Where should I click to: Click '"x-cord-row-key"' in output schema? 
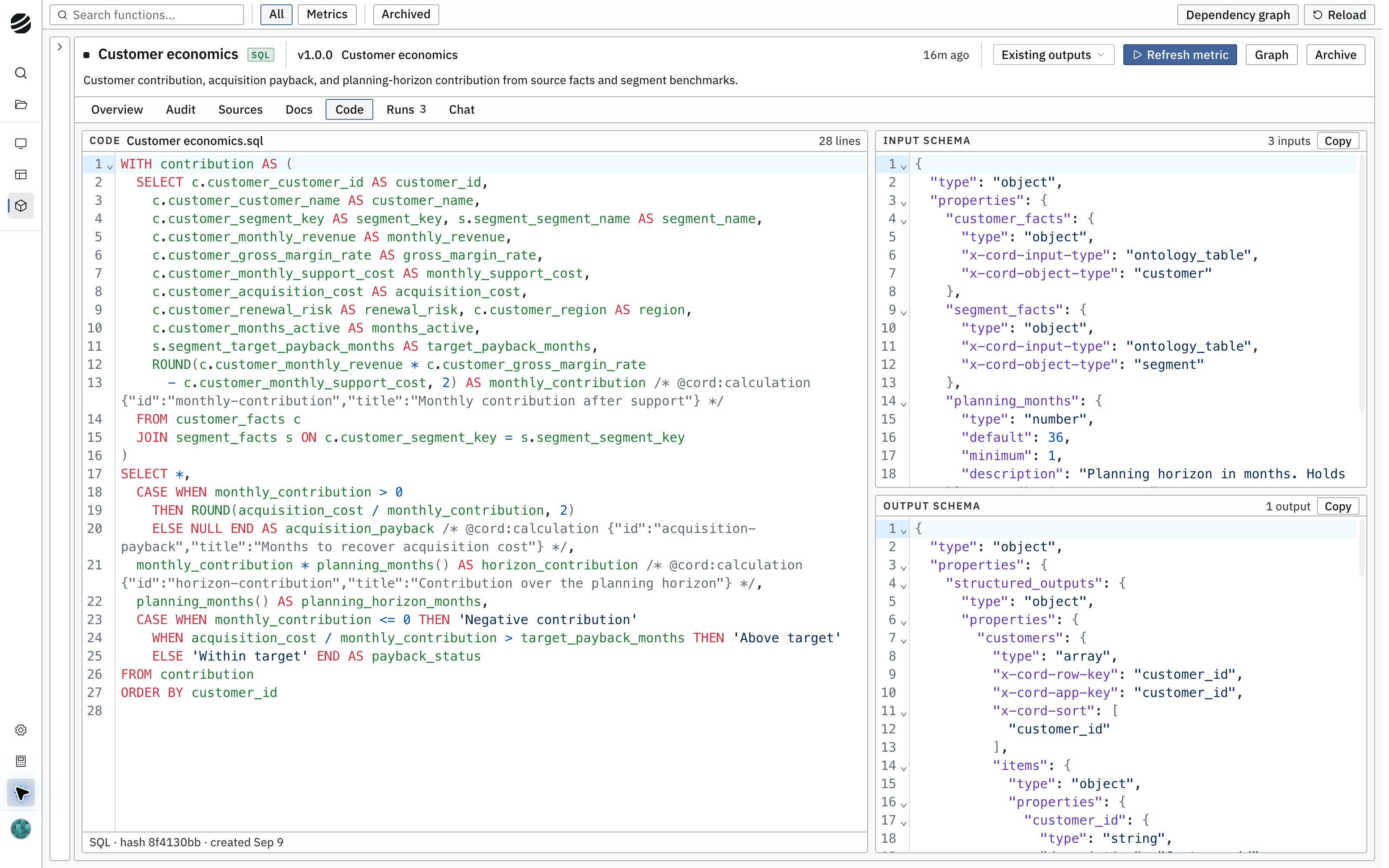pos(1055,674)
